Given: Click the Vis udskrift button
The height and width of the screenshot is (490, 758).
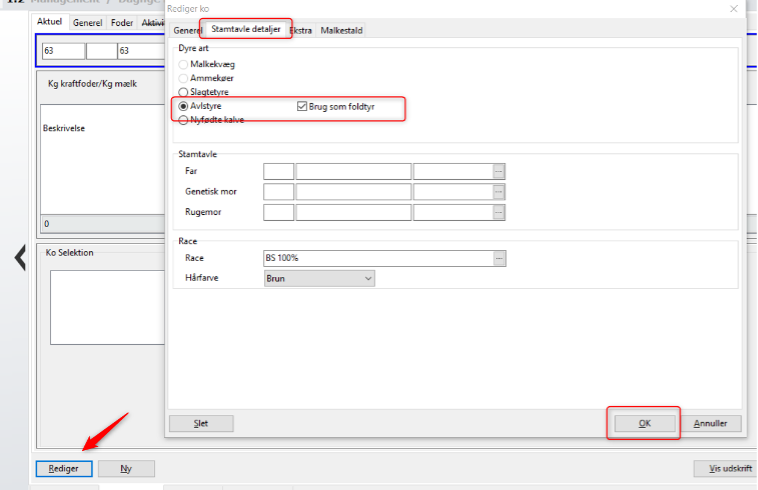Looking at the screenshot, I should [x=721, y=468].
